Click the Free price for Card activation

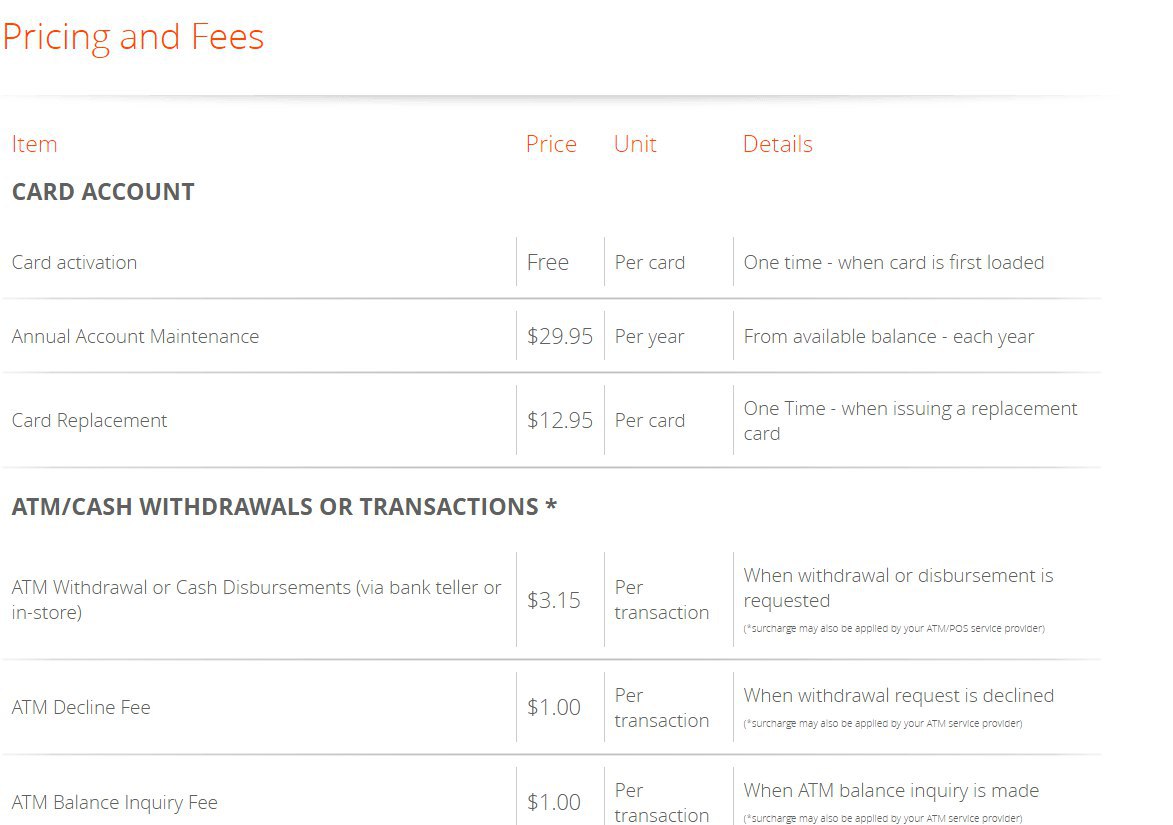tap(548, 263)
